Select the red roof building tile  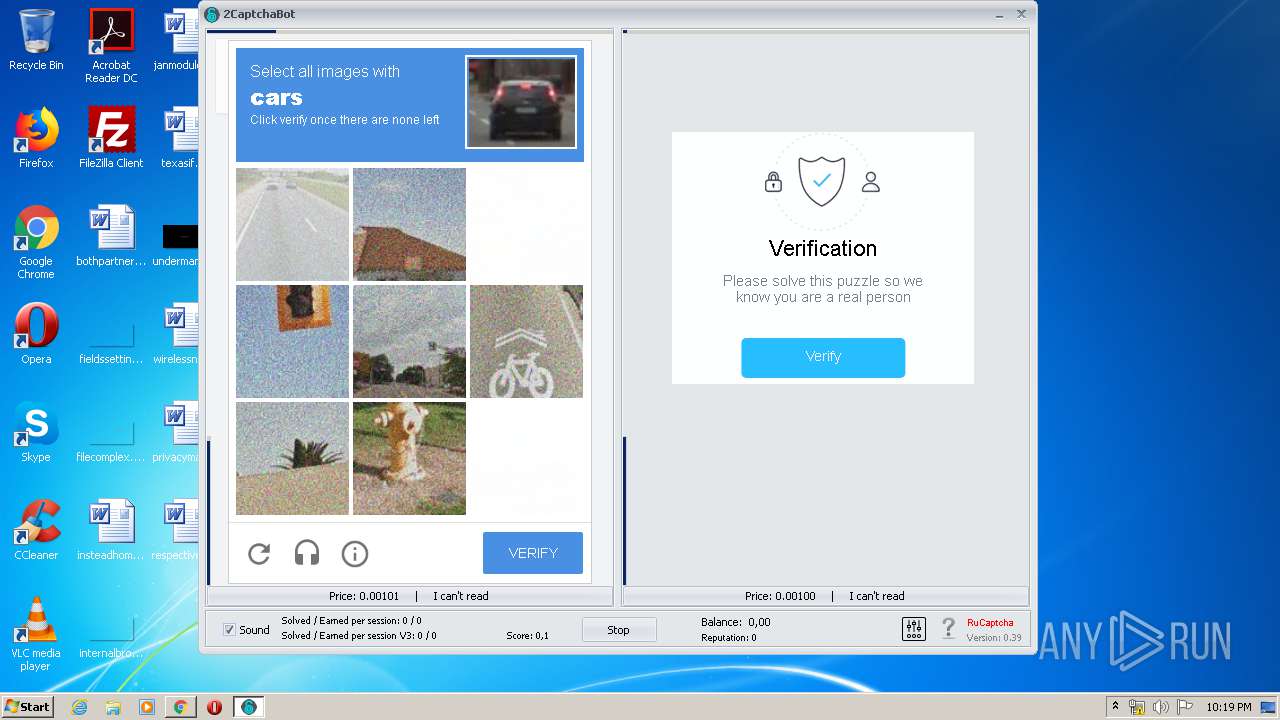coord(409,224)
